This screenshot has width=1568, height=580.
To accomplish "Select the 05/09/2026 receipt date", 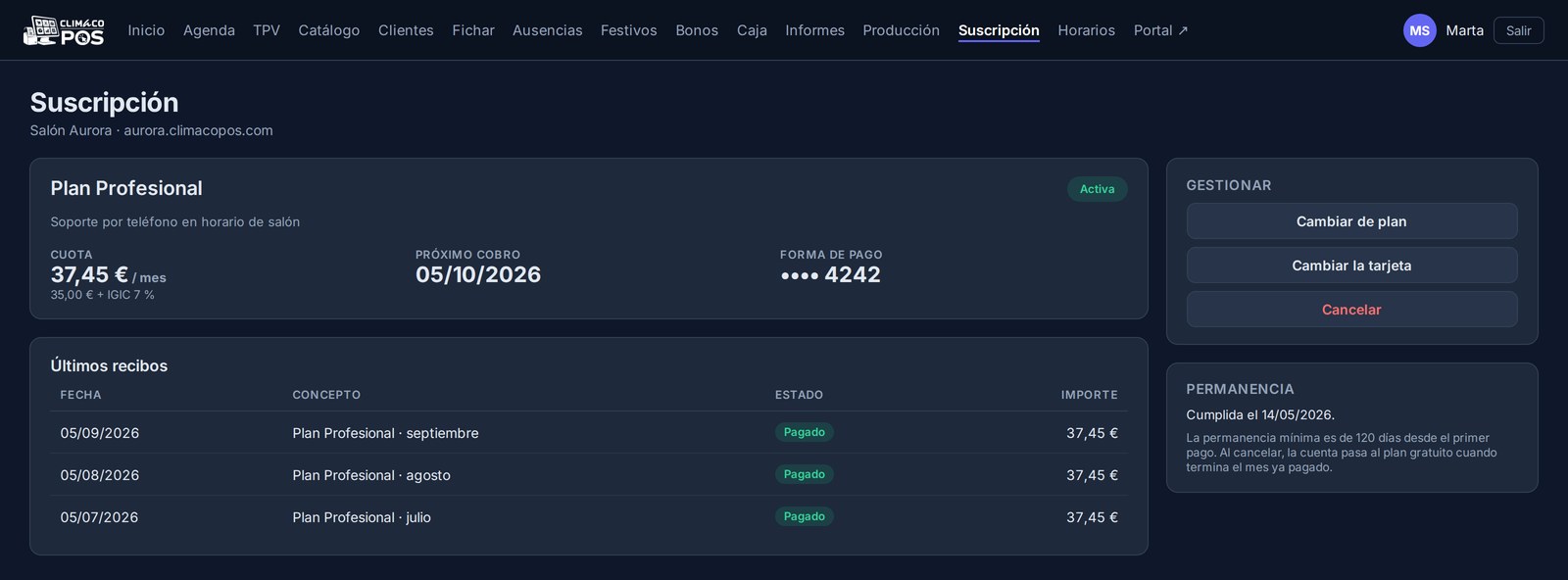I will tap(100, 433).
